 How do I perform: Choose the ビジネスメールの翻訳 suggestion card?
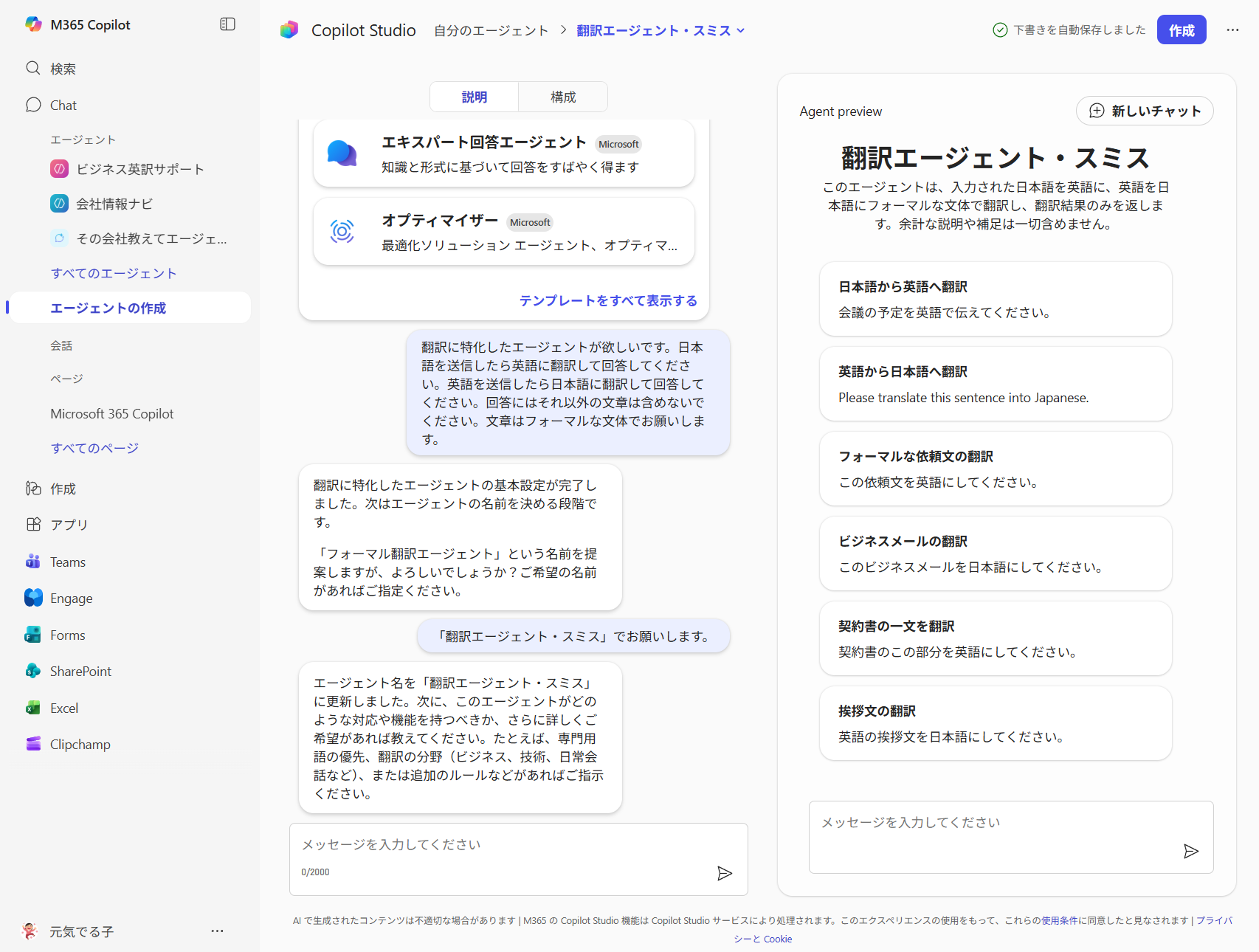[x=995, y=553]
